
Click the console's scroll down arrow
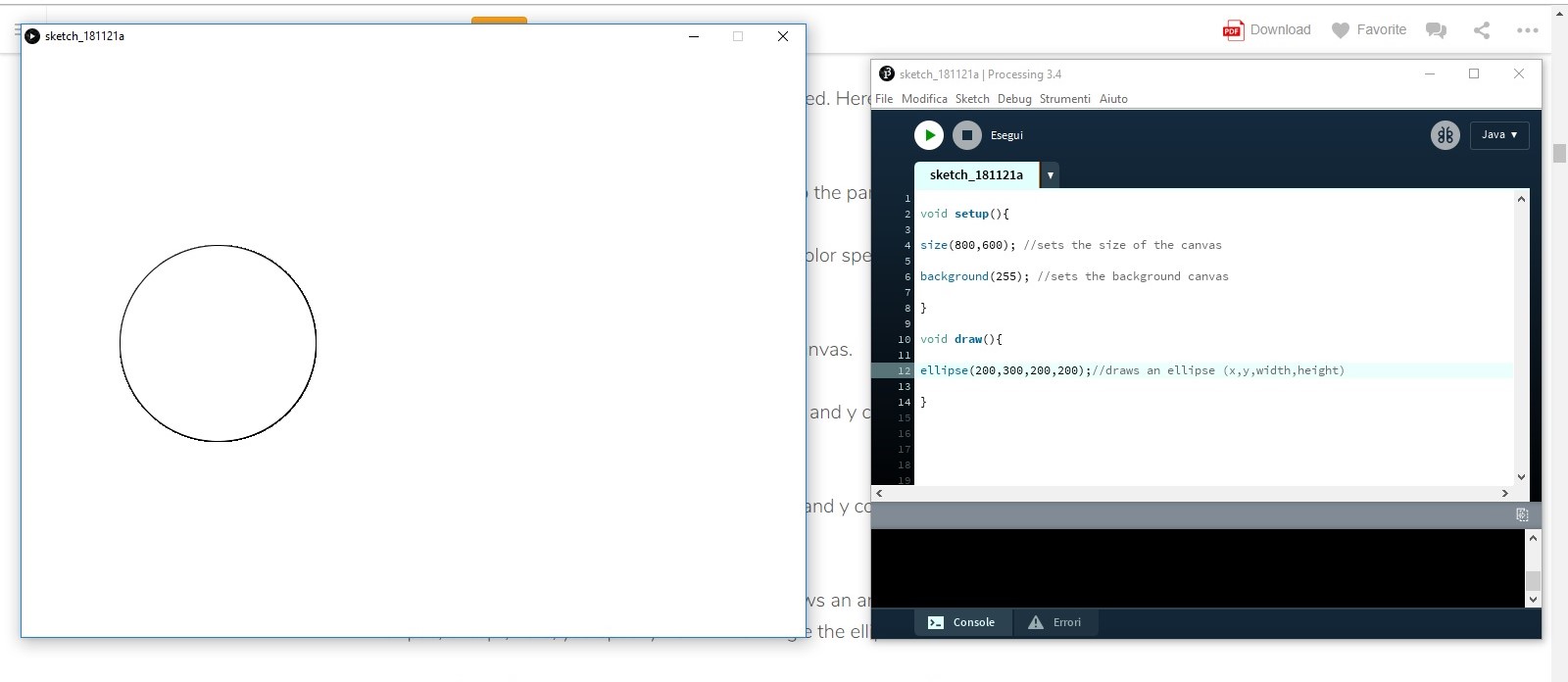pos(1534,599)
